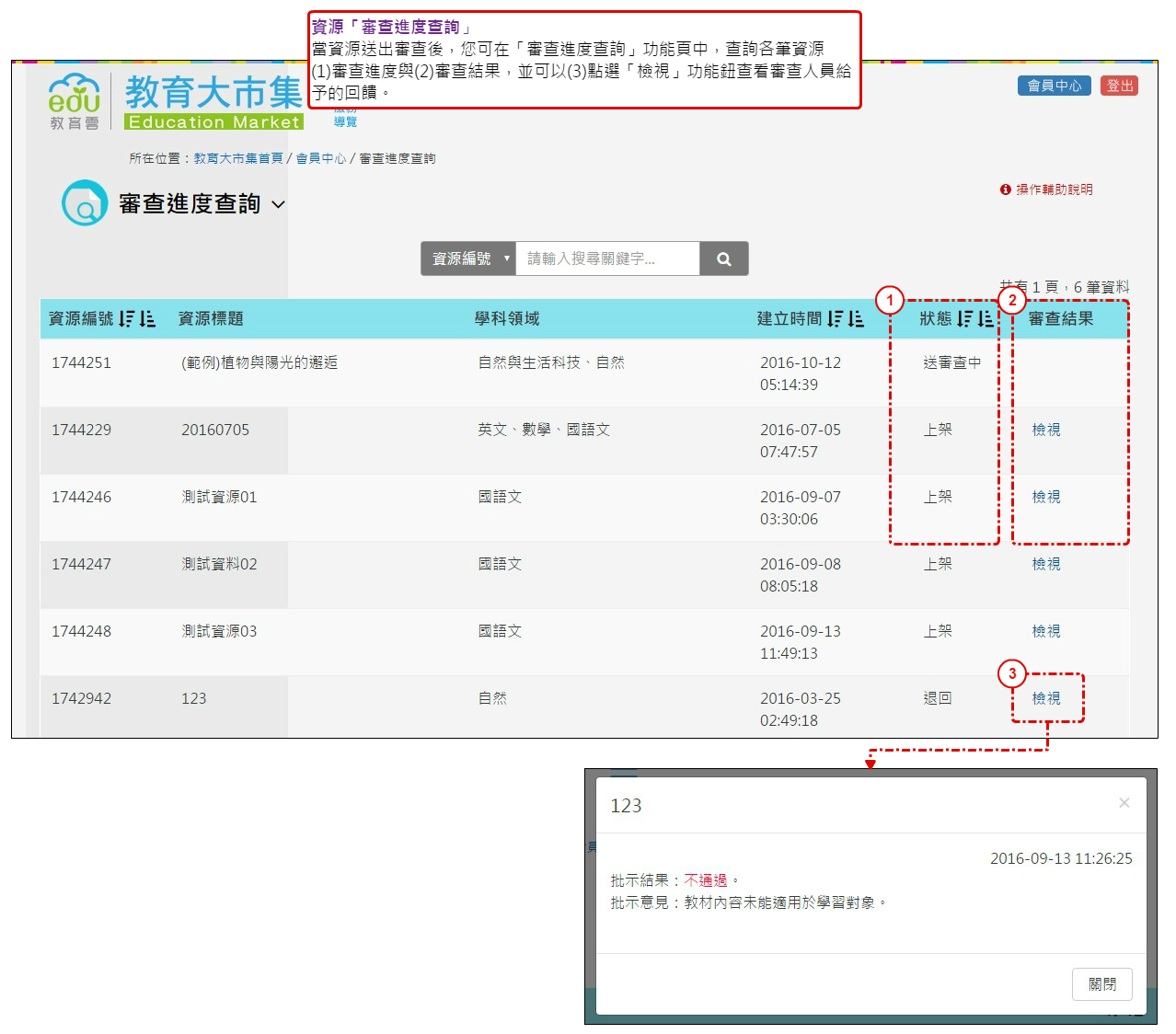This screenshot has width=1176, height=1034.
Task: Click status 送審查中
Action: [952, 362]
